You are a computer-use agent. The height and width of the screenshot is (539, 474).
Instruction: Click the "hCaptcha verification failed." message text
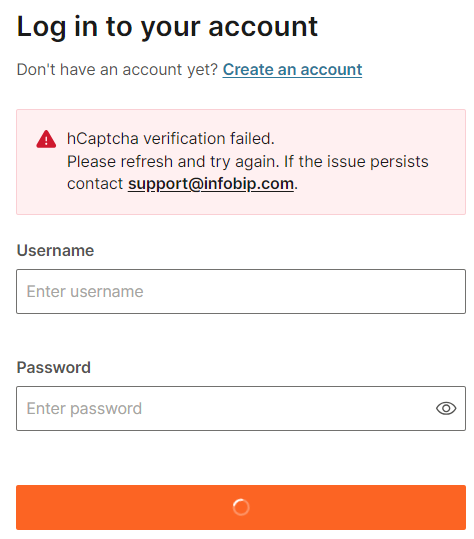[x=171, y=139]
